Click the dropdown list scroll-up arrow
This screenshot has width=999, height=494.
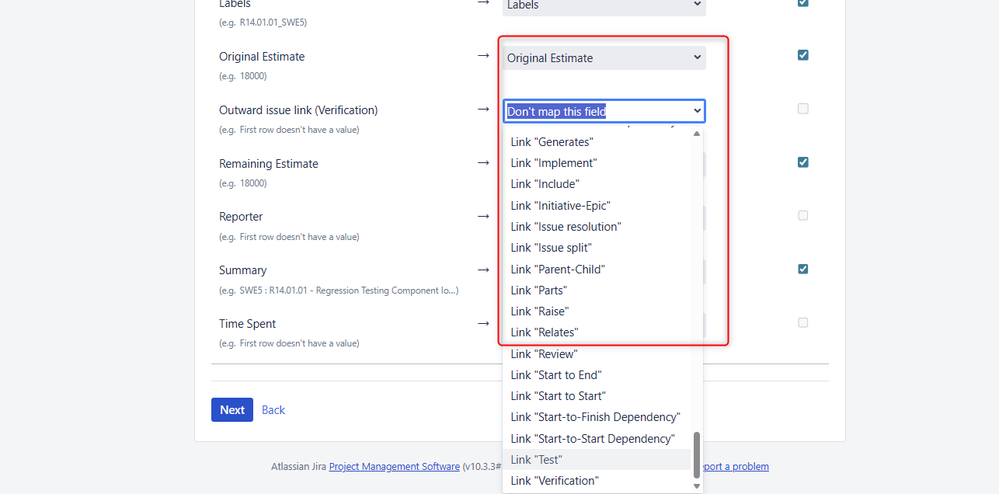point(696,134)
